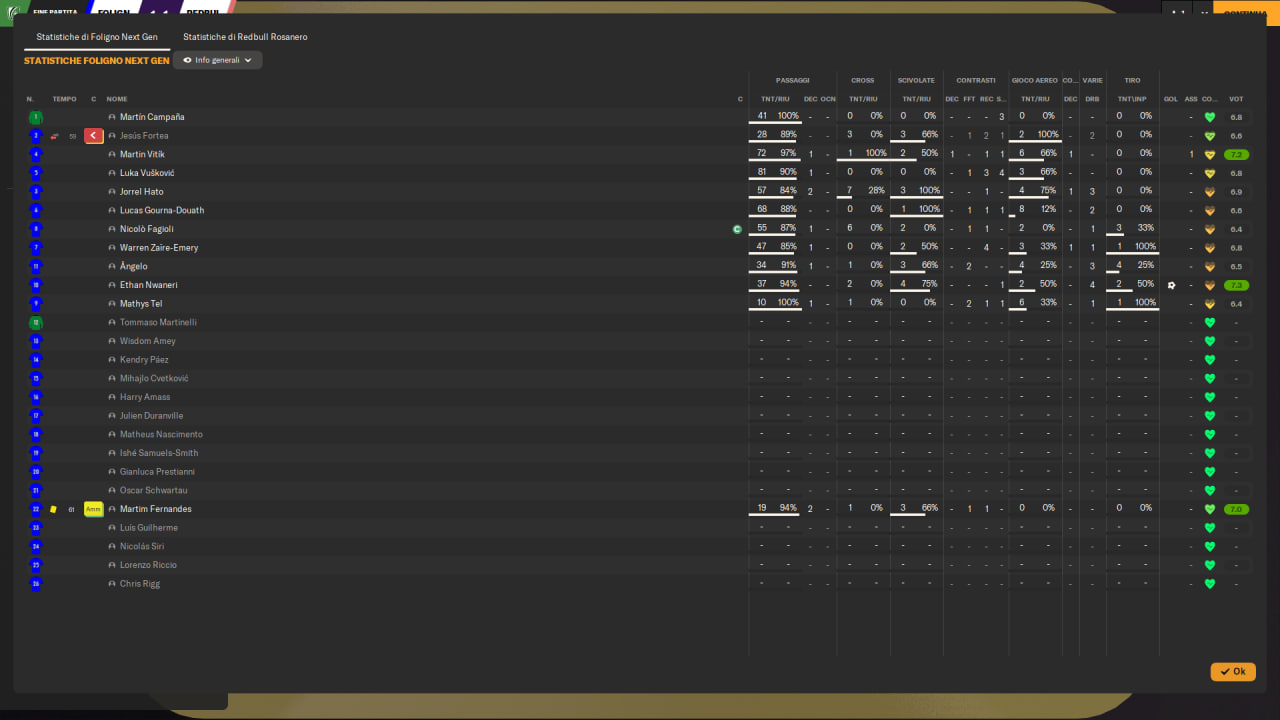The image size is (1280, 720).
Task: Click the 'Amm' booking badge for Martim Fernandes
Action: pos(94,509)
